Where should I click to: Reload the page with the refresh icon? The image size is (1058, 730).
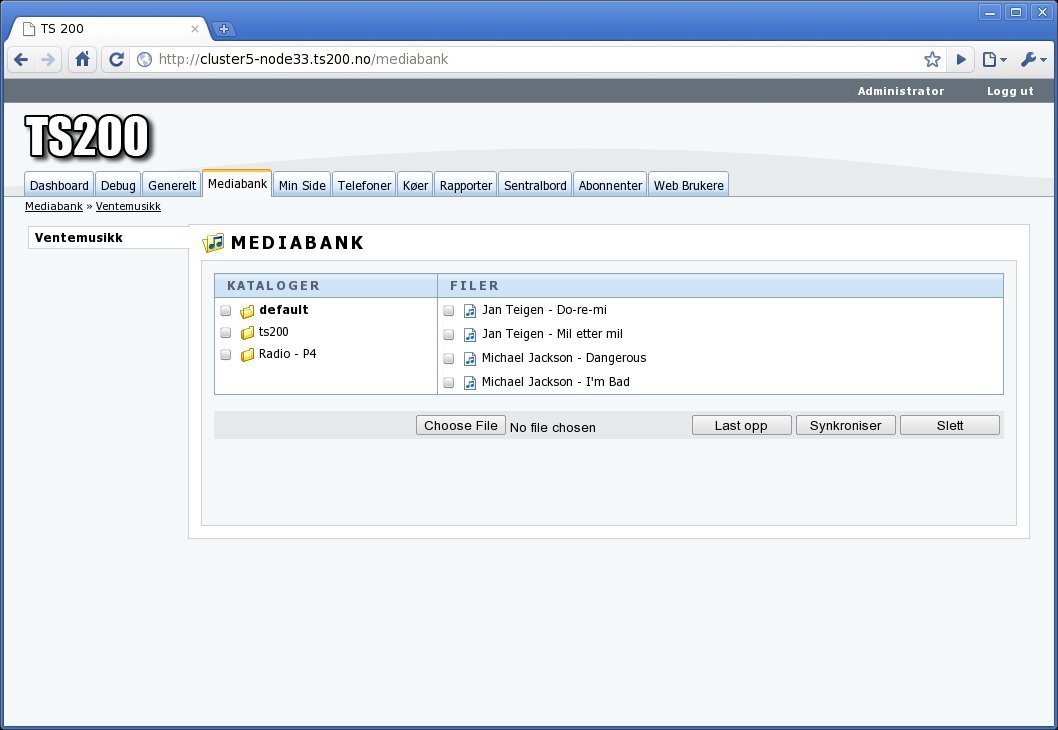coord(116,59)
